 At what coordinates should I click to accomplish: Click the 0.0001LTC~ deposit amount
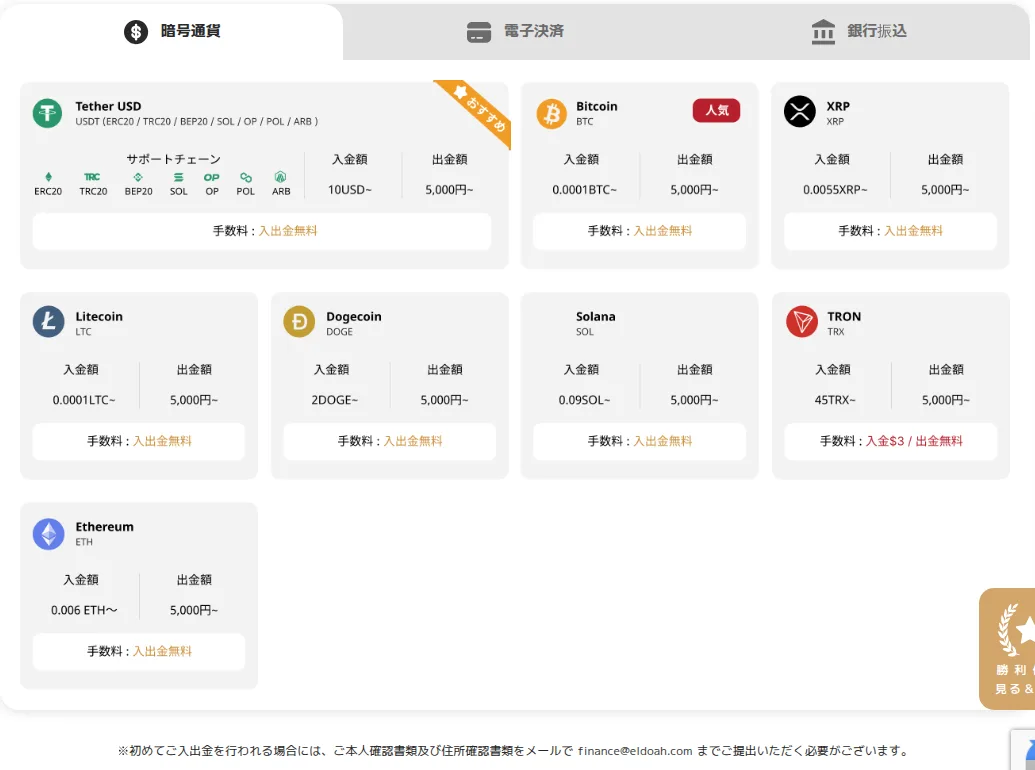(84, 401)
